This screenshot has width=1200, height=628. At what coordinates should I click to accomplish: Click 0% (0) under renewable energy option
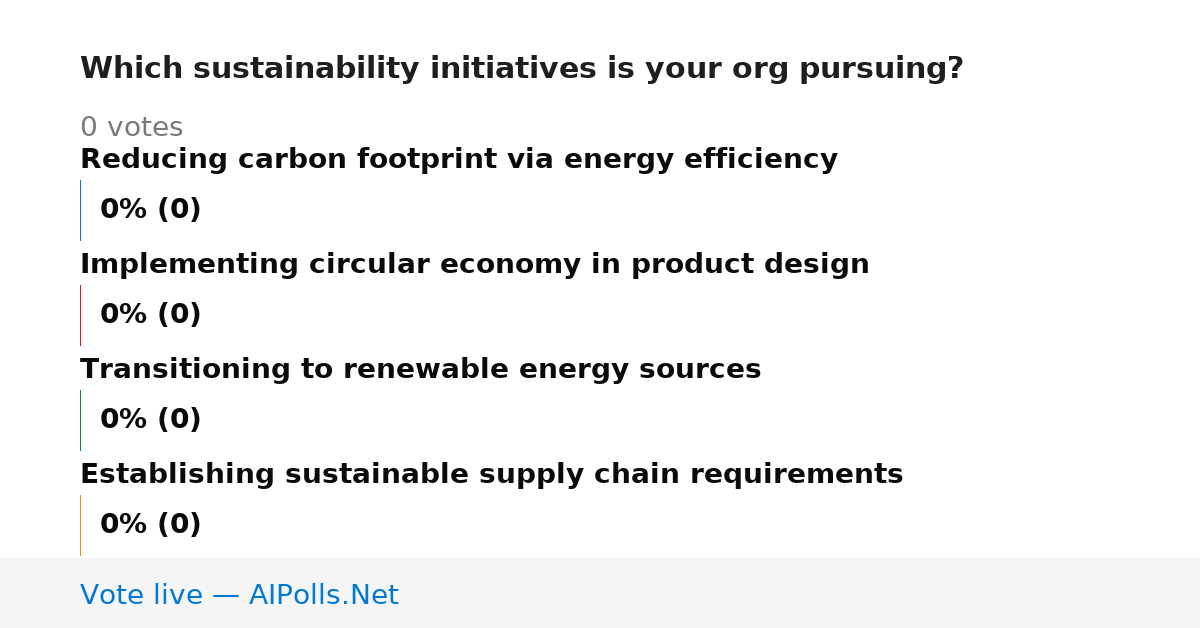click(x=150, y=420)
